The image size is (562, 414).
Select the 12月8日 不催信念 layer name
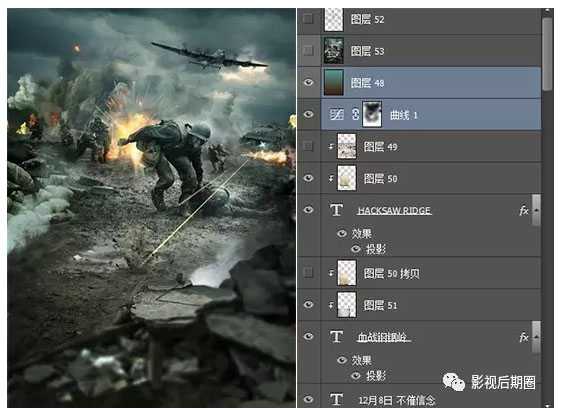pos(397,400)
